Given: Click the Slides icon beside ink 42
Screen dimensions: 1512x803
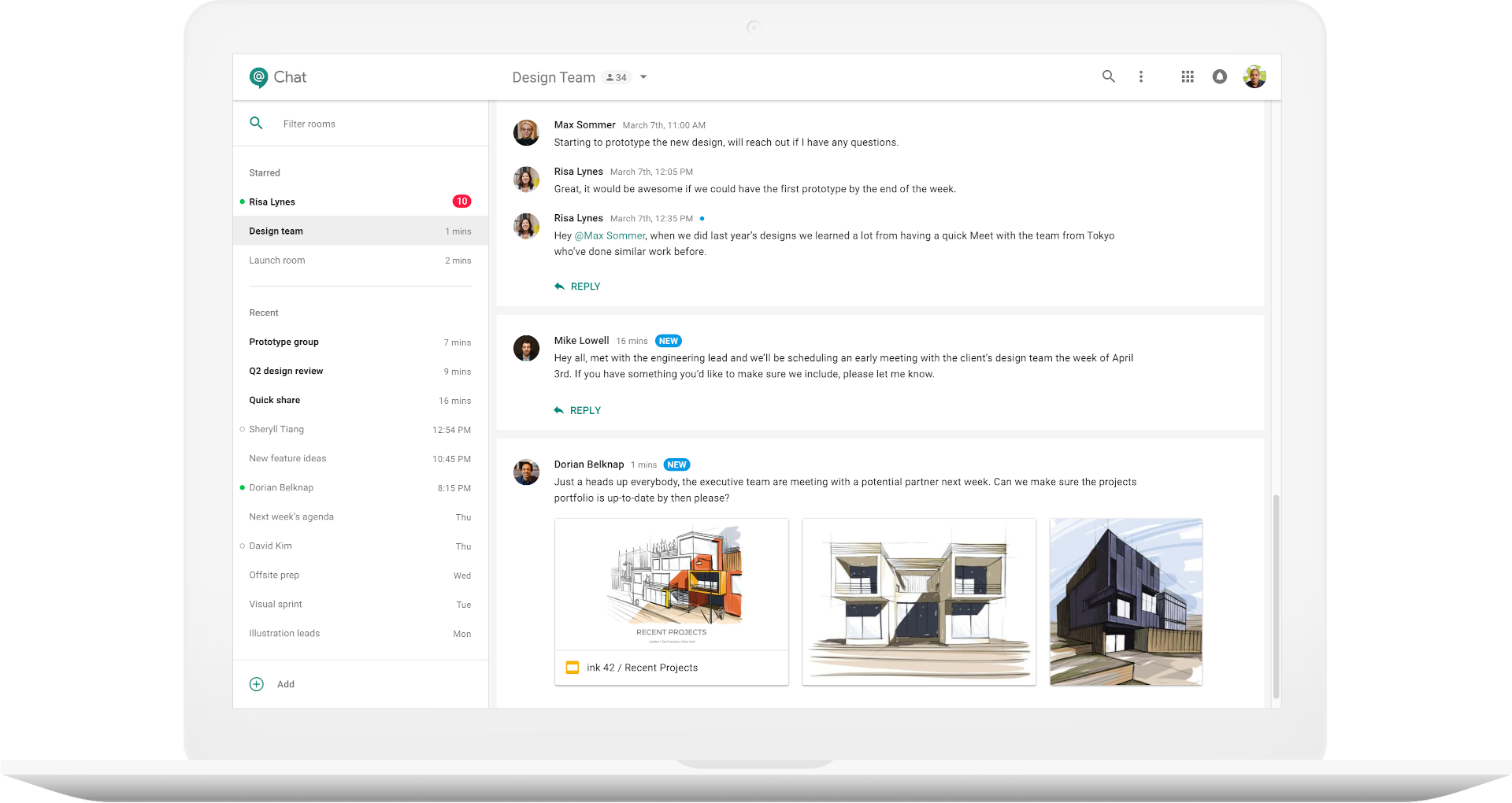Looking at the screenshot, I should point(573,668).
